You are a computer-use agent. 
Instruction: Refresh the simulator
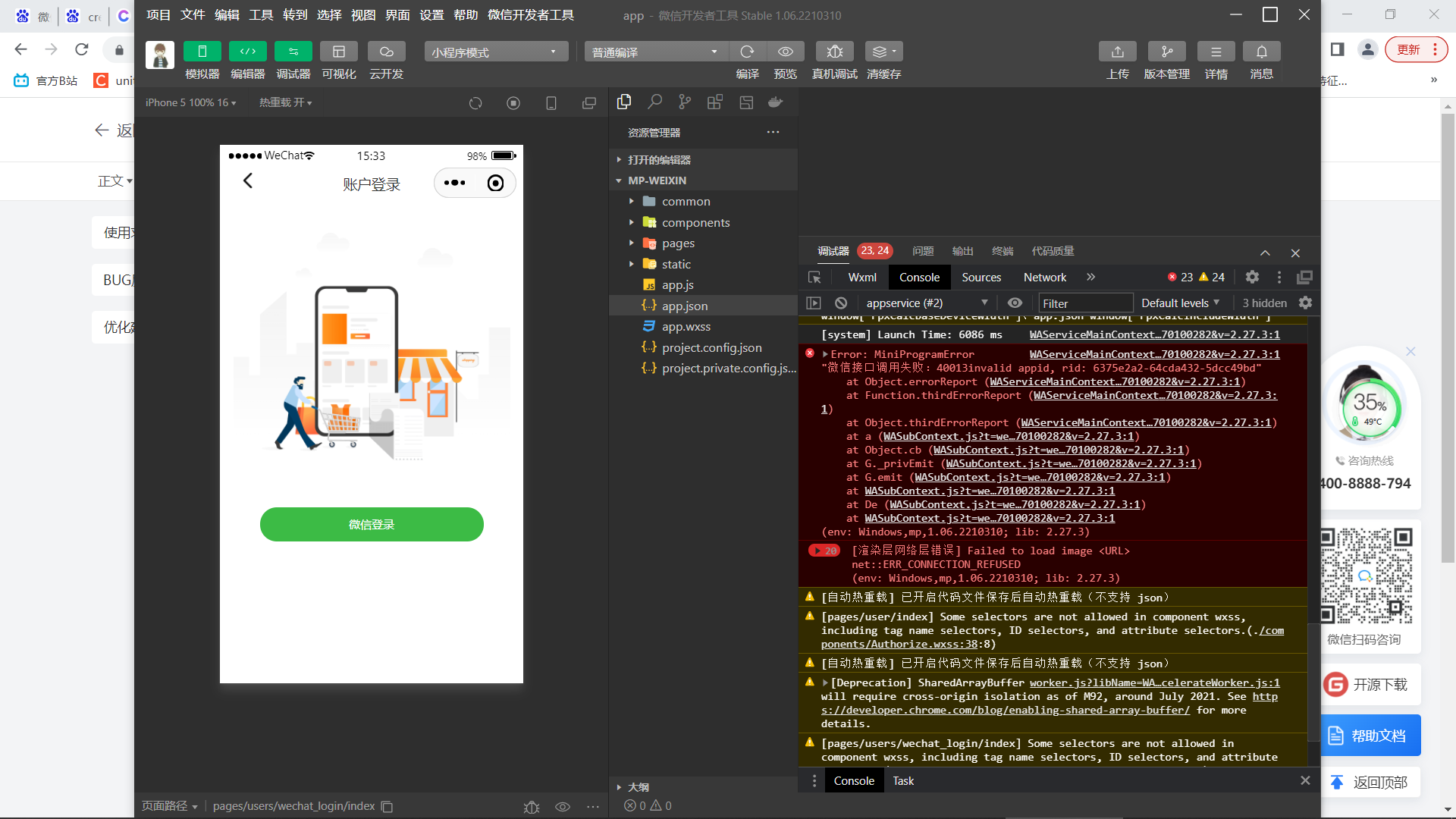click(475, 103)
